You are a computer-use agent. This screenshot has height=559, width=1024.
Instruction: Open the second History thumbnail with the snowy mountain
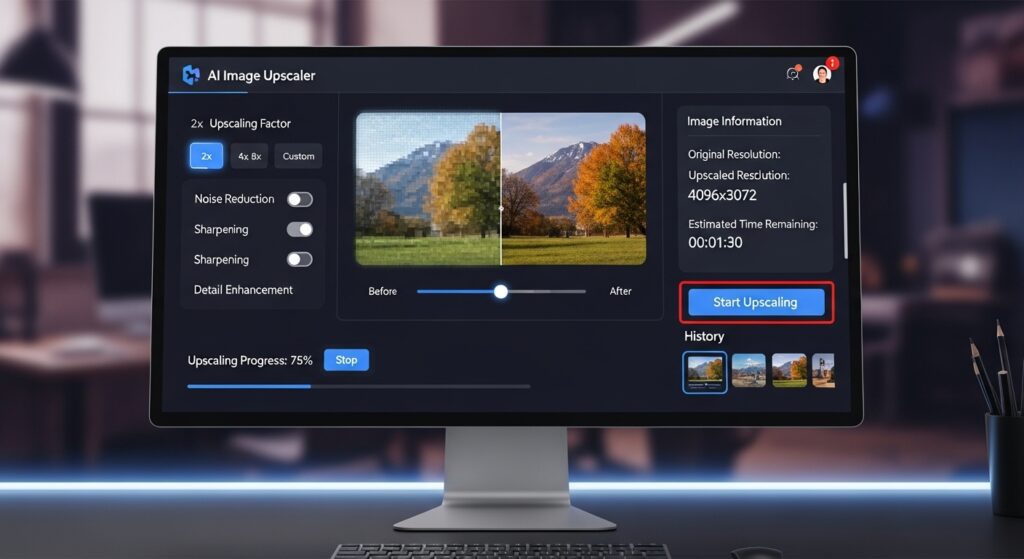point(748,370)
